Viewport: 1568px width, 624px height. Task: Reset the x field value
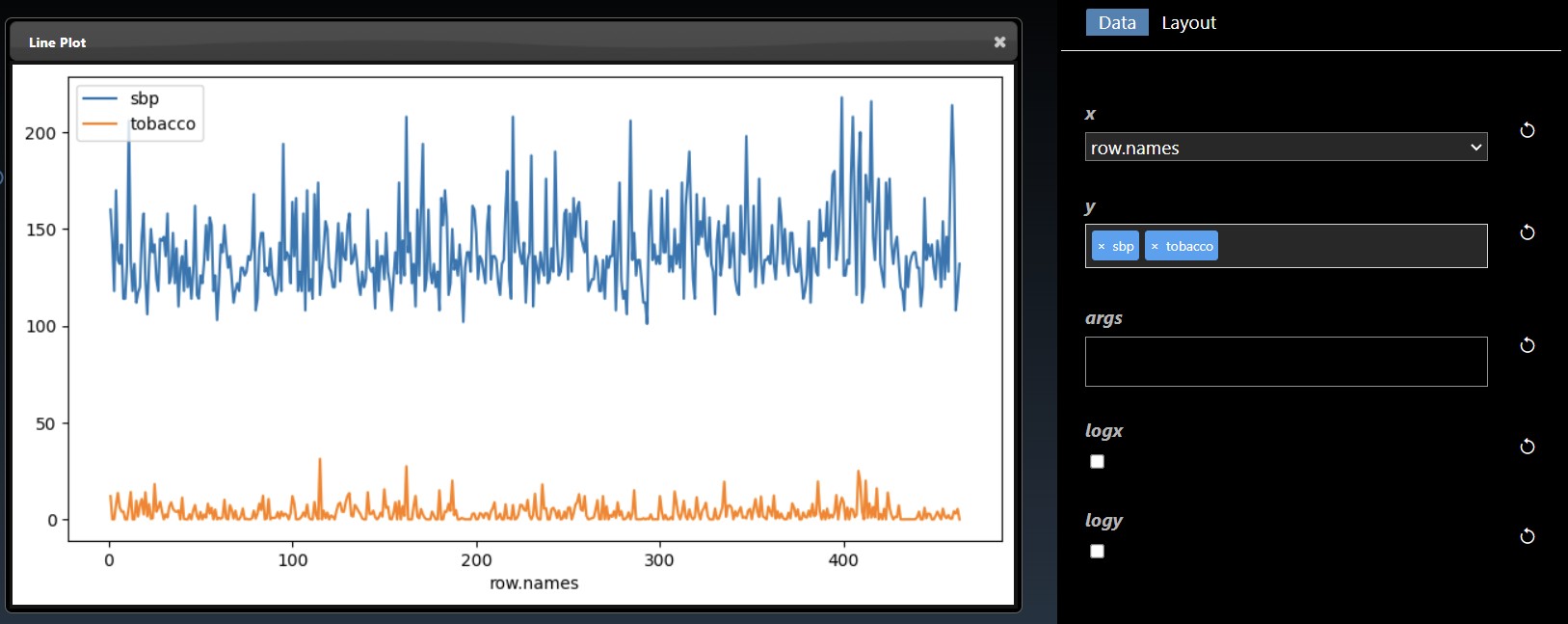[1527, 130]
